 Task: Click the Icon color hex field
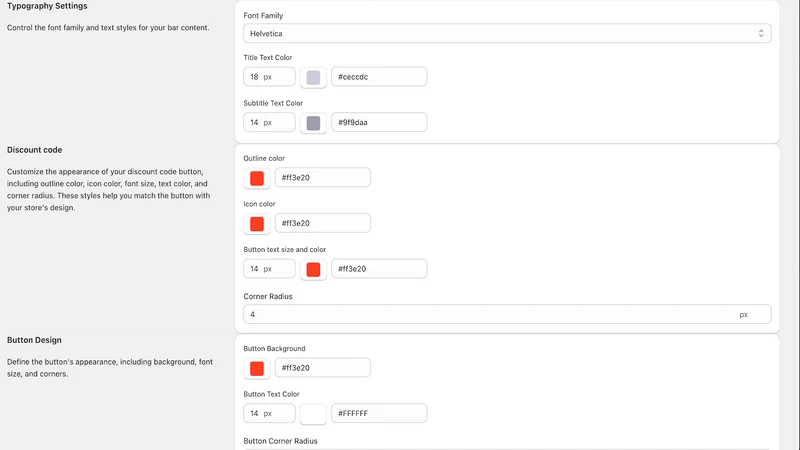(x=323, y=223)
